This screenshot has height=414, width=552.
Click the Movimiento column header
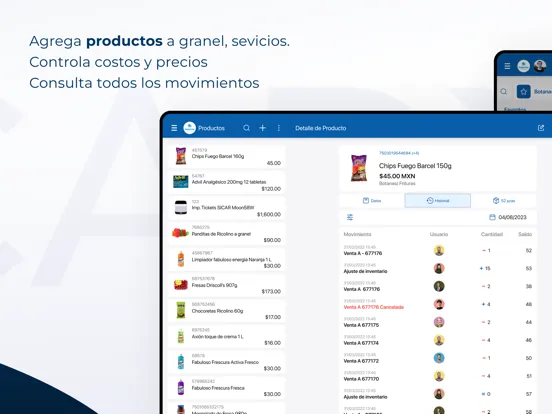357,234
